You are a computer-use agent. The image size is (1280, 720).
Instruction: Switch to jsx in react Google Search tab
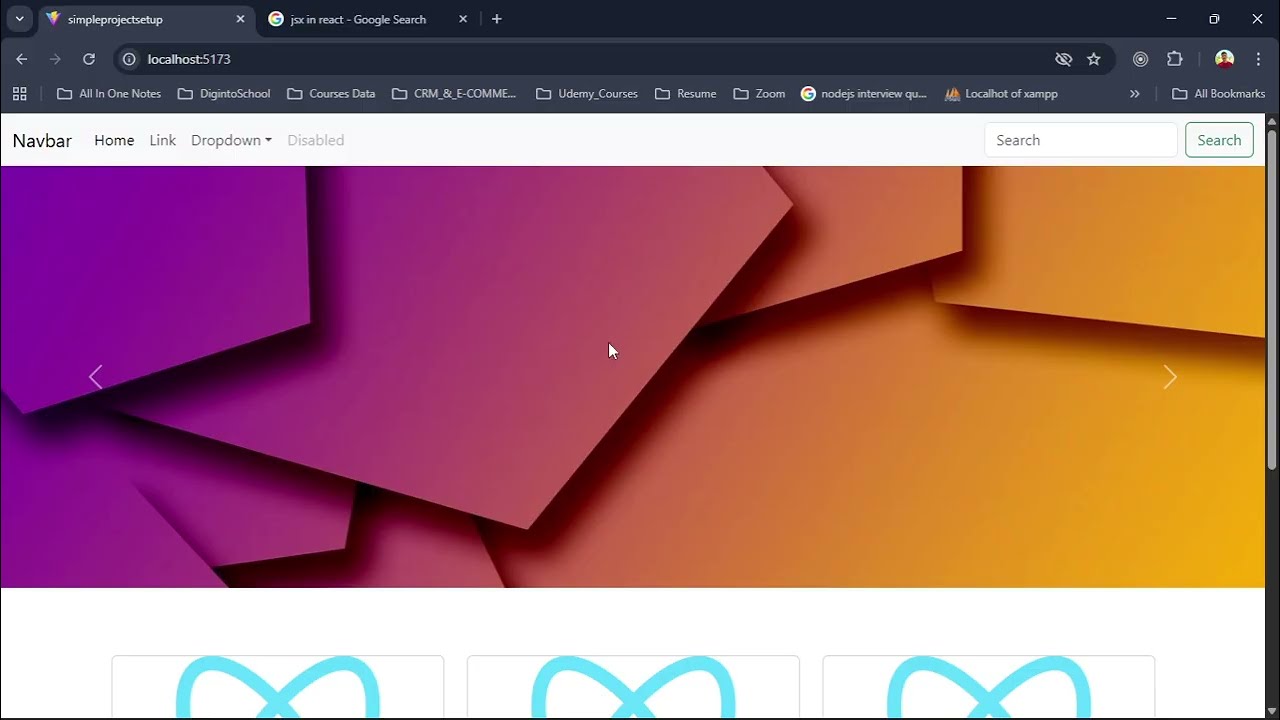point(368,19)
